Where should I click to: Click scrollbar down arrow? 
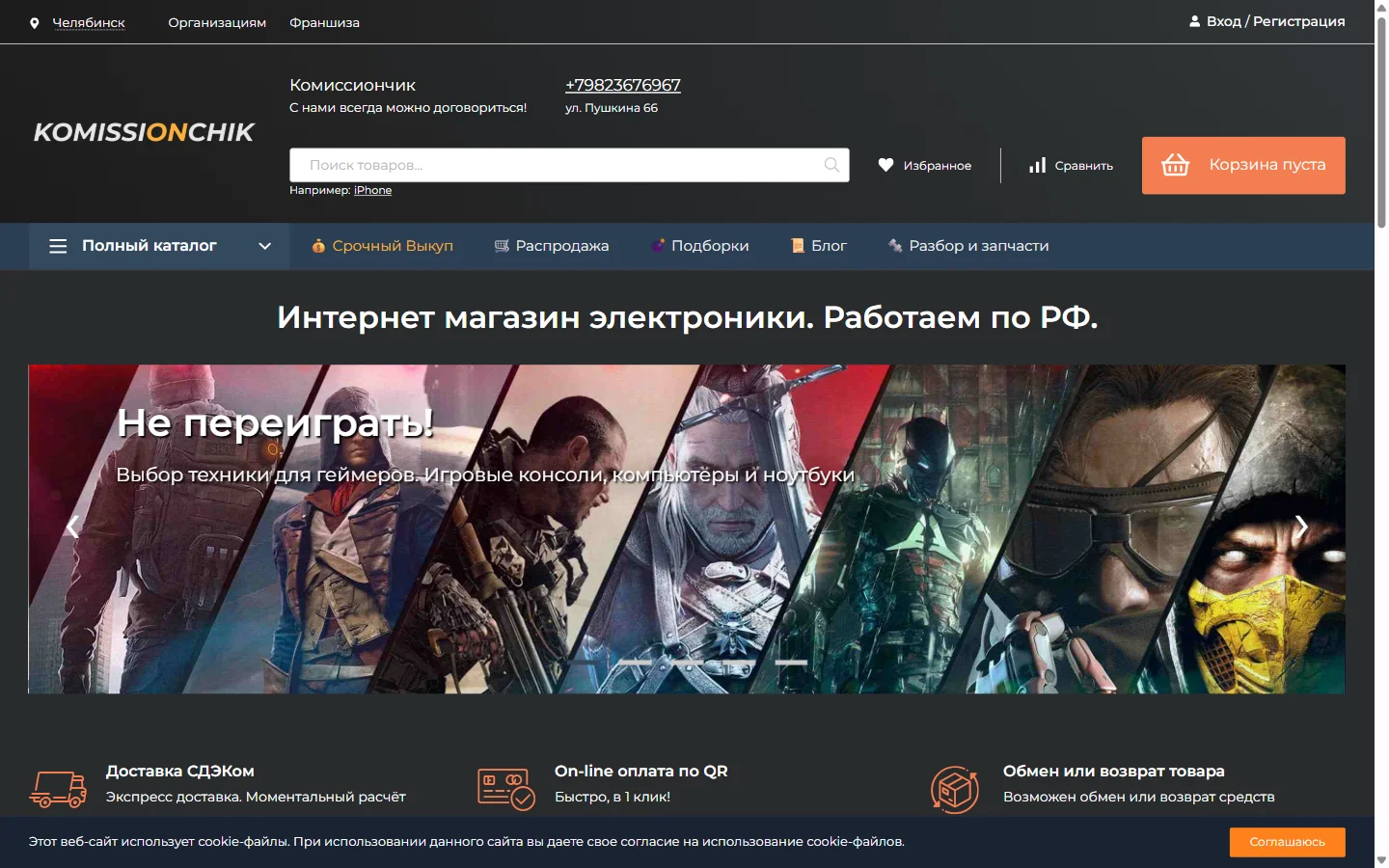pos(1381,859)
